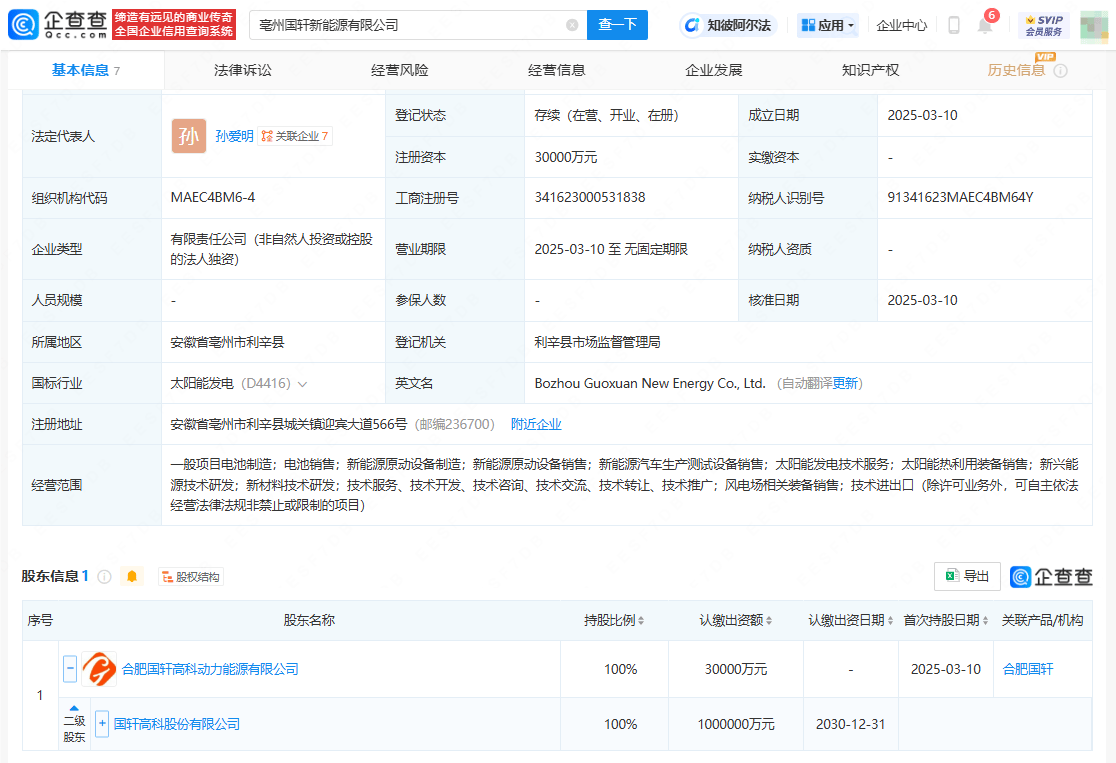Open SVIP 会员服务 icon
Image resolution: width=1116 pixels, height=763 pixels.
(1044, 26)
